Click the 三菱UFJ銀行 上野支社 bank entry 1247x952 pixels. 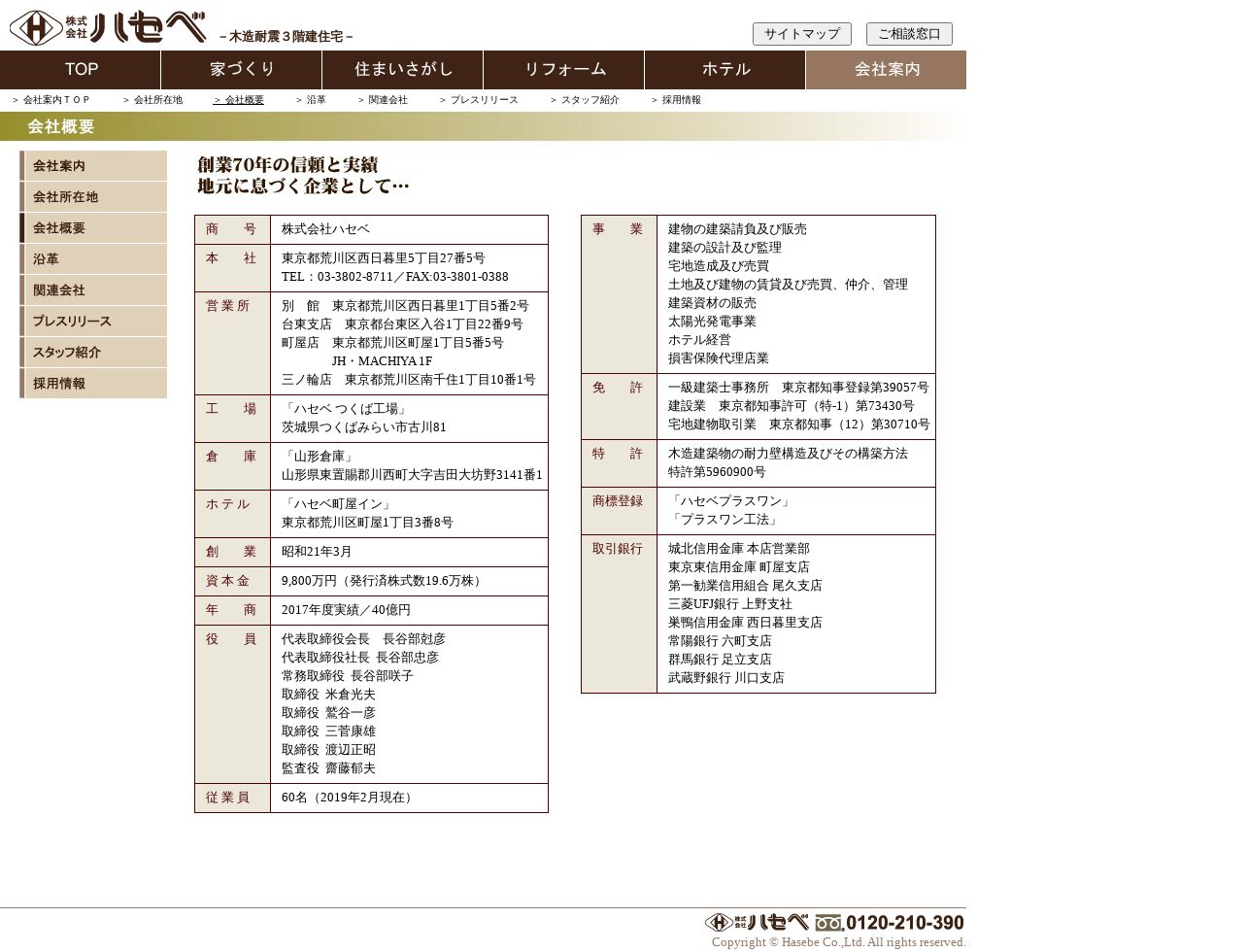(x=730, y=604)
